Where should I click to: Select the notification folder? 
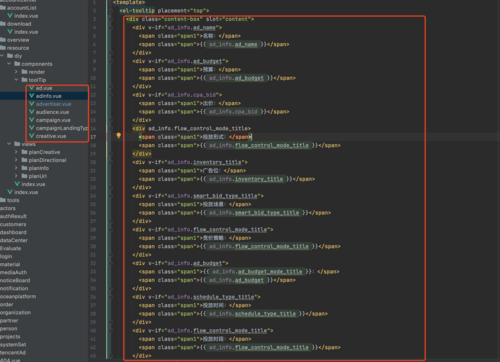coord(14,288)
